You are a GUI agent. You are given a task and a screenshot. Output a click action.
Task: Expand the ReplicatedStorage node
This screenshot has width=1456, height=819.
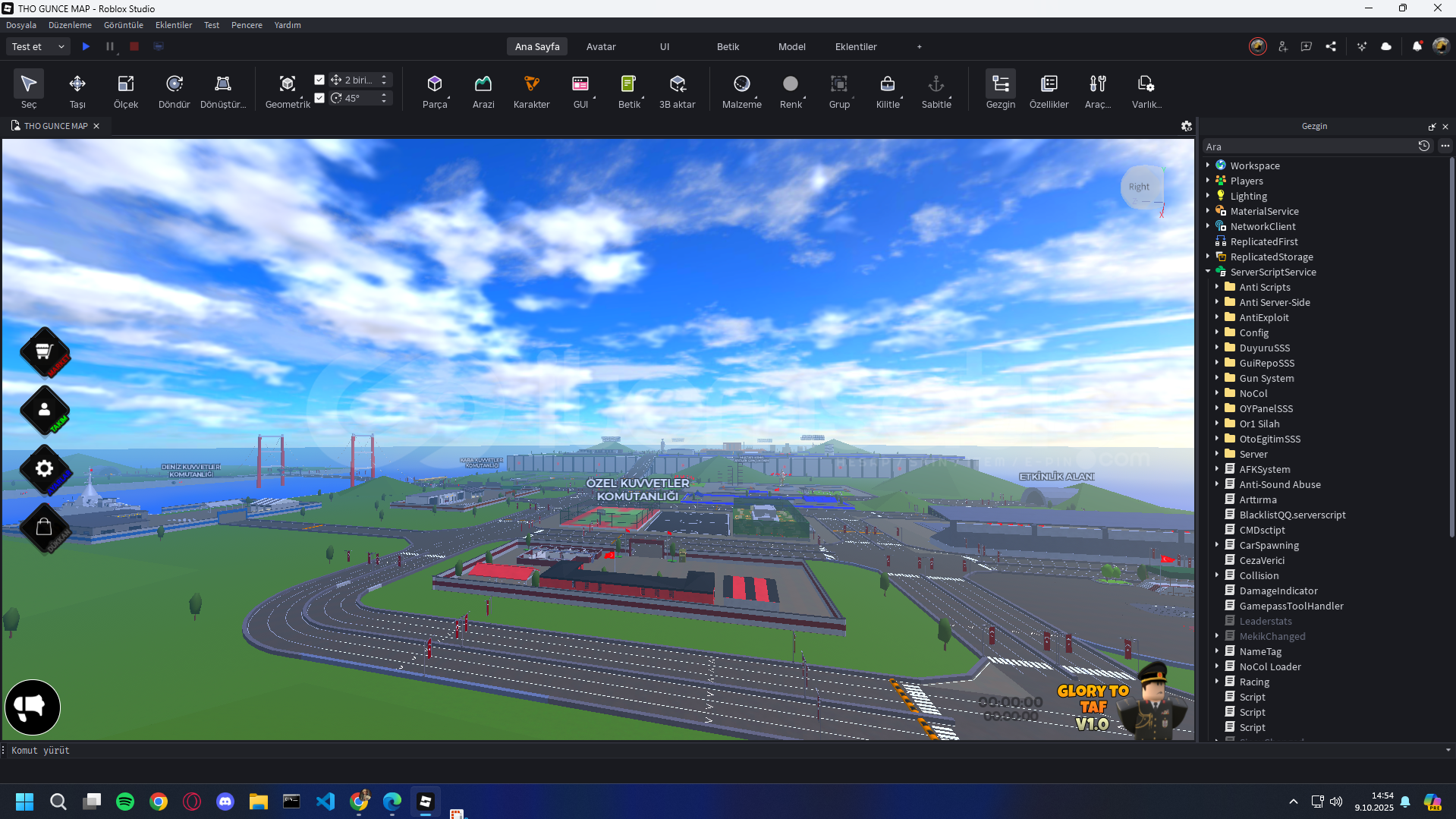coord(1208,256)
